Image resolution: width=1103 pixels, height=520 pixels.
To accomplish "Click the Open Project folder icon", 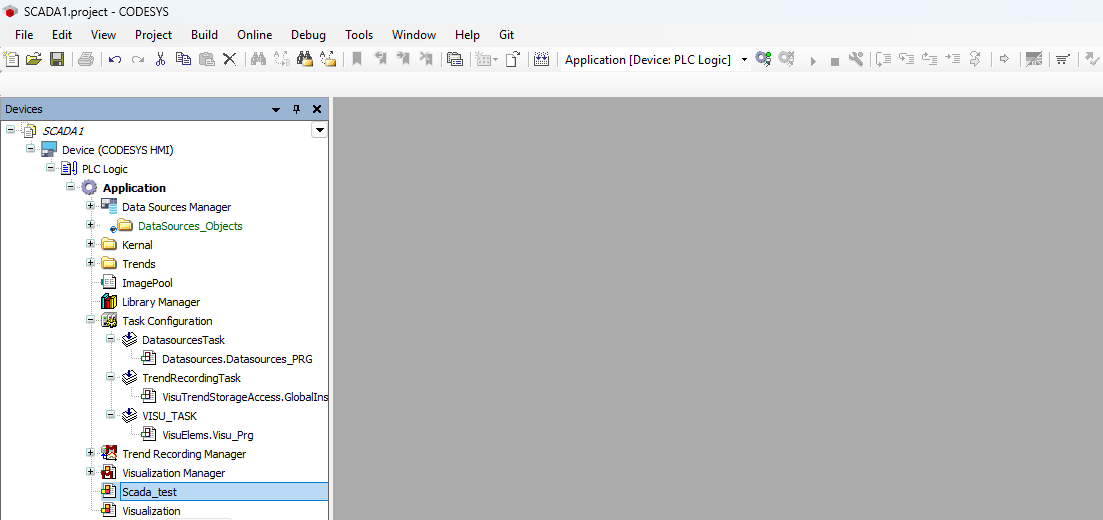I will 34,60.
